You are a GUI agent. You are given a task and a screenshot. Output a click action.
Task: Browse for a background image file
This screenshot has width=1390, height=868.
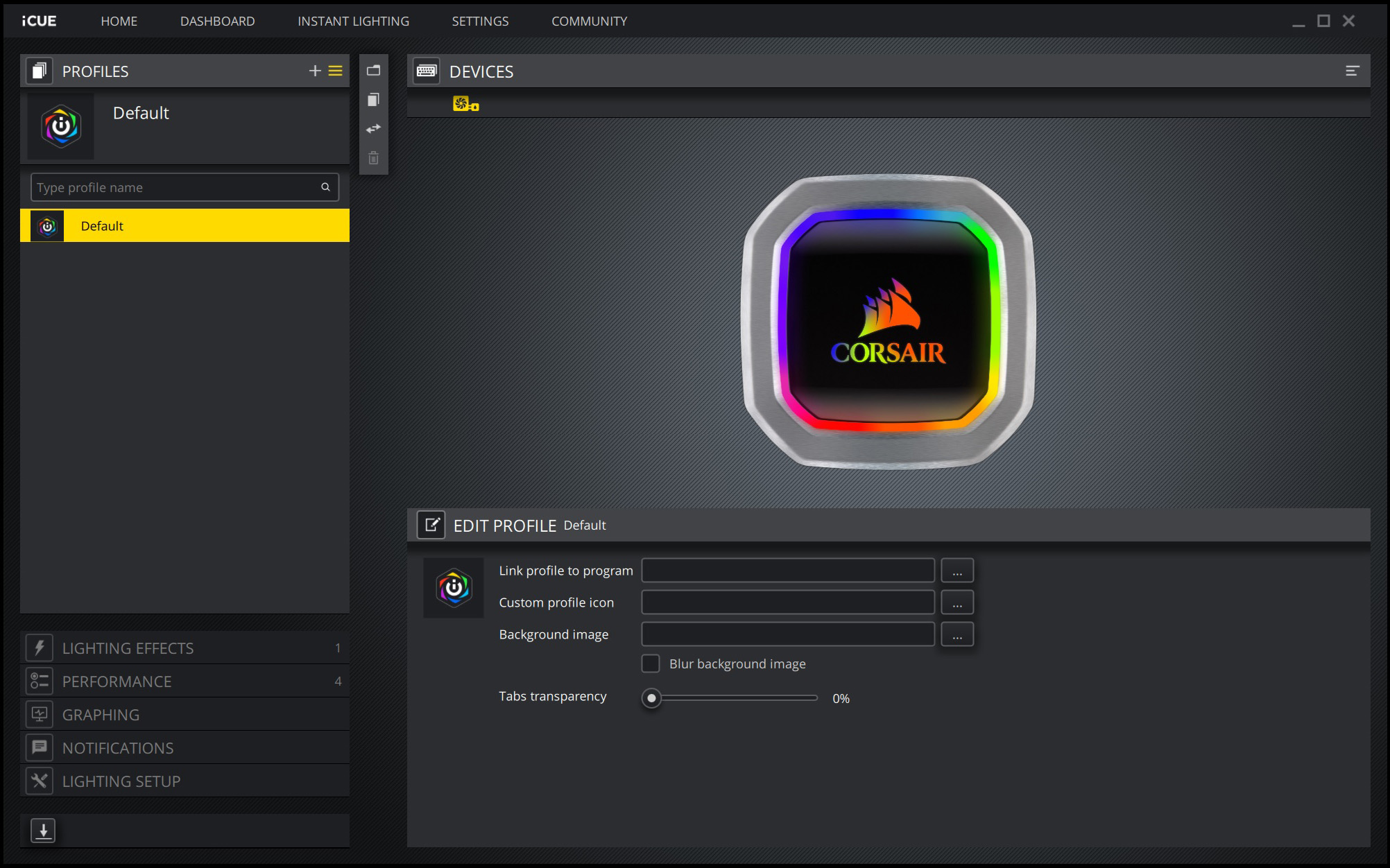point(957,634)
